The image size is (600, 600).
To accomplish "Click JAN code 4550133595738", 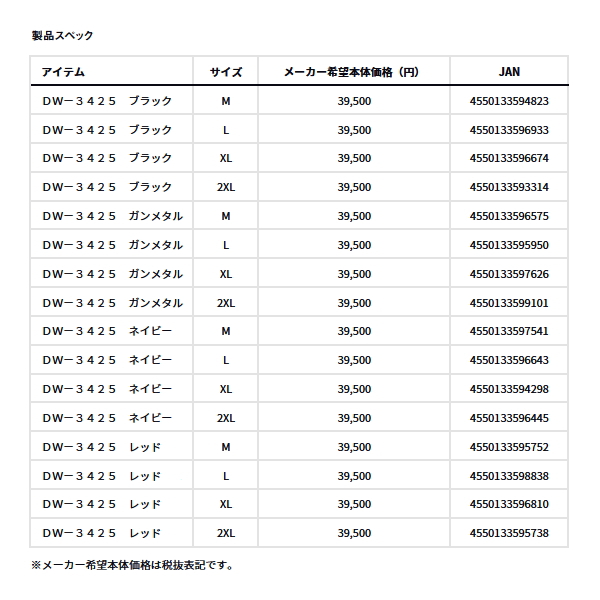I will (x=509, y=533).
